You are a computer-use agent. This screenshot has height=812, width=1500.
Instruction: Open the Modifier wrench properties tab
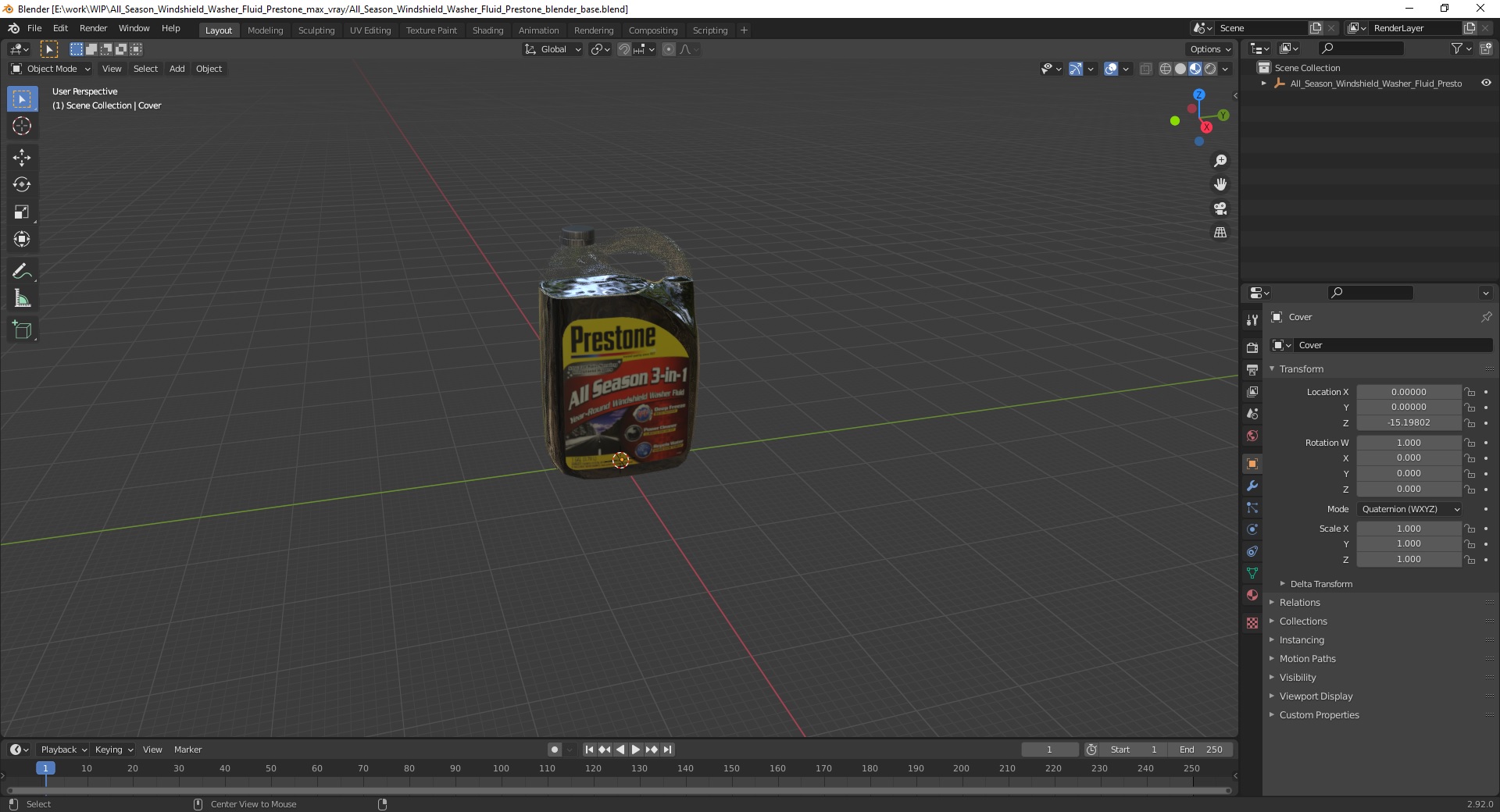(x=1252, y=486)
